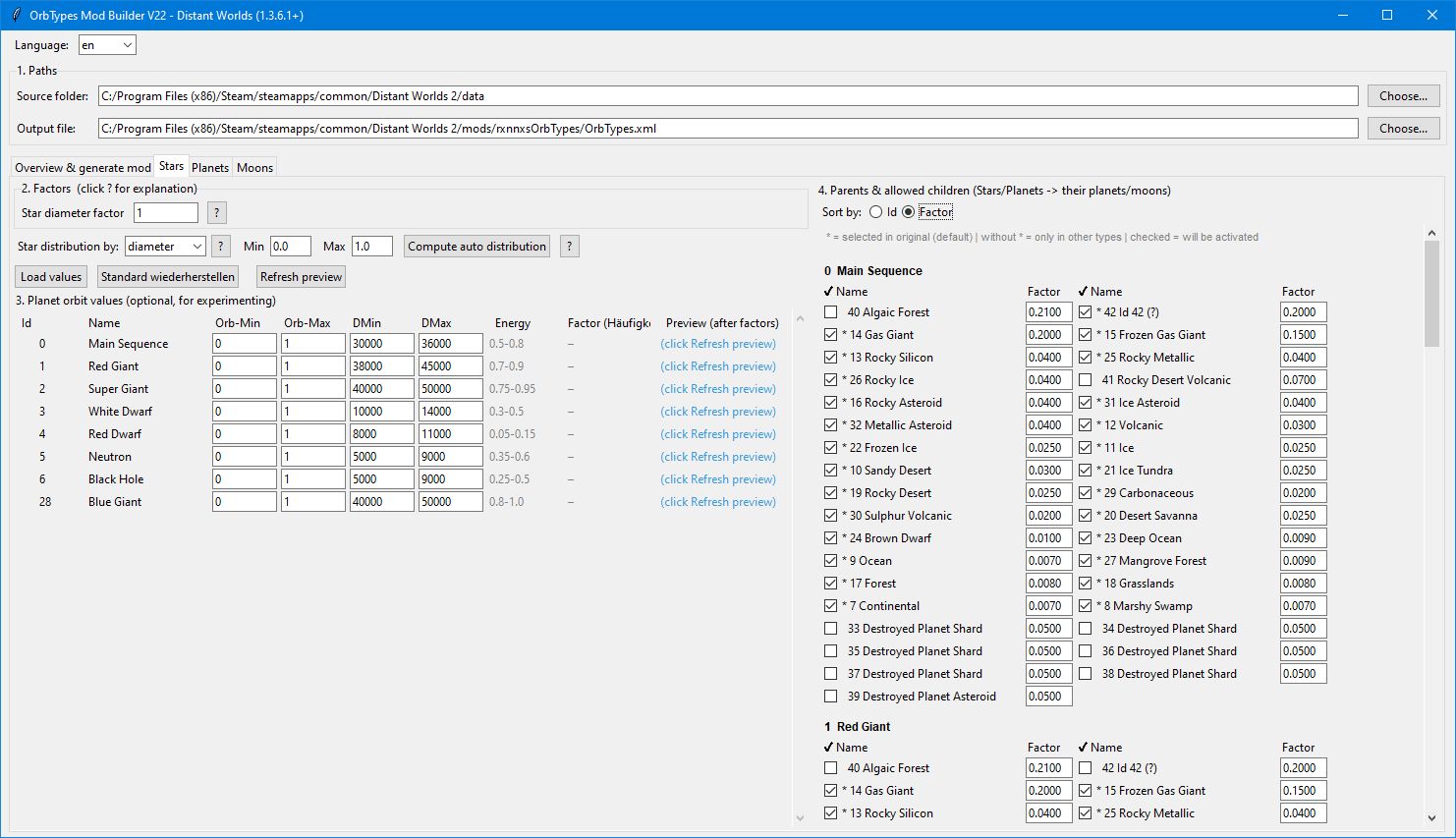Click Factor field for 24 Brown Dwarf
This screenshot has height=838, width=1456.
point(1049,538)
